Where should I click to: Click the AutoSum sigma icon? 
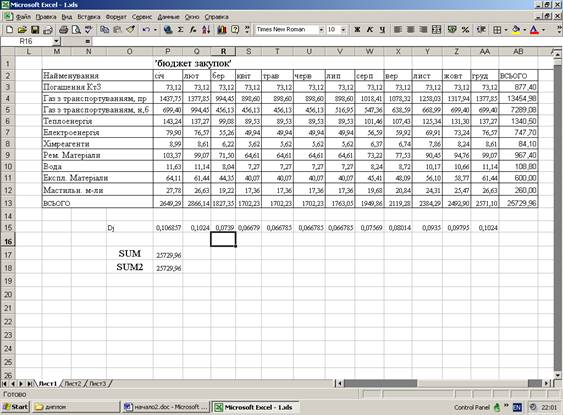[x=181, y=29]
